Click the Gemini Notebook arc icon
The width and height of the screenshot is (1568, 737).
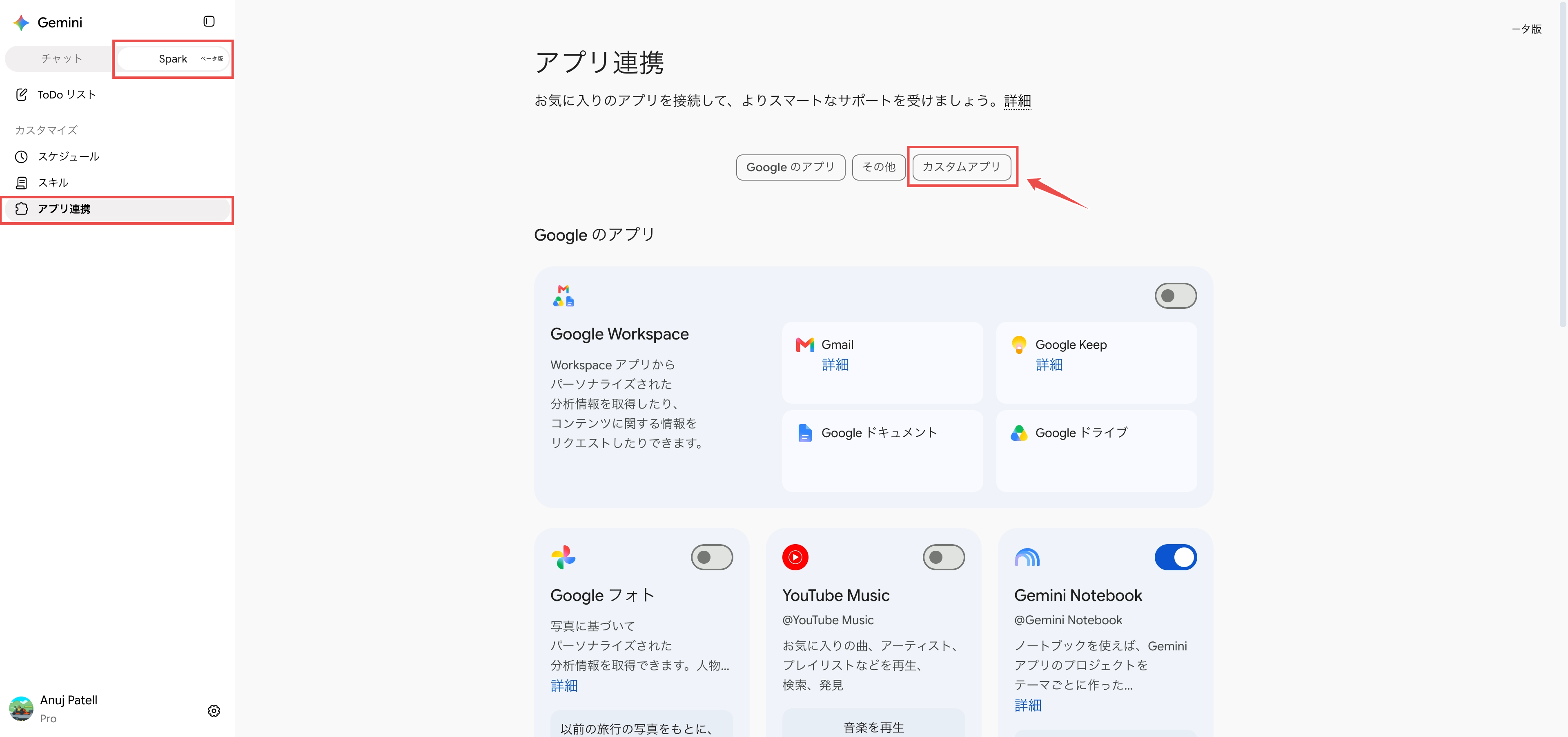pyautogui.click(x=1027, y=557)
